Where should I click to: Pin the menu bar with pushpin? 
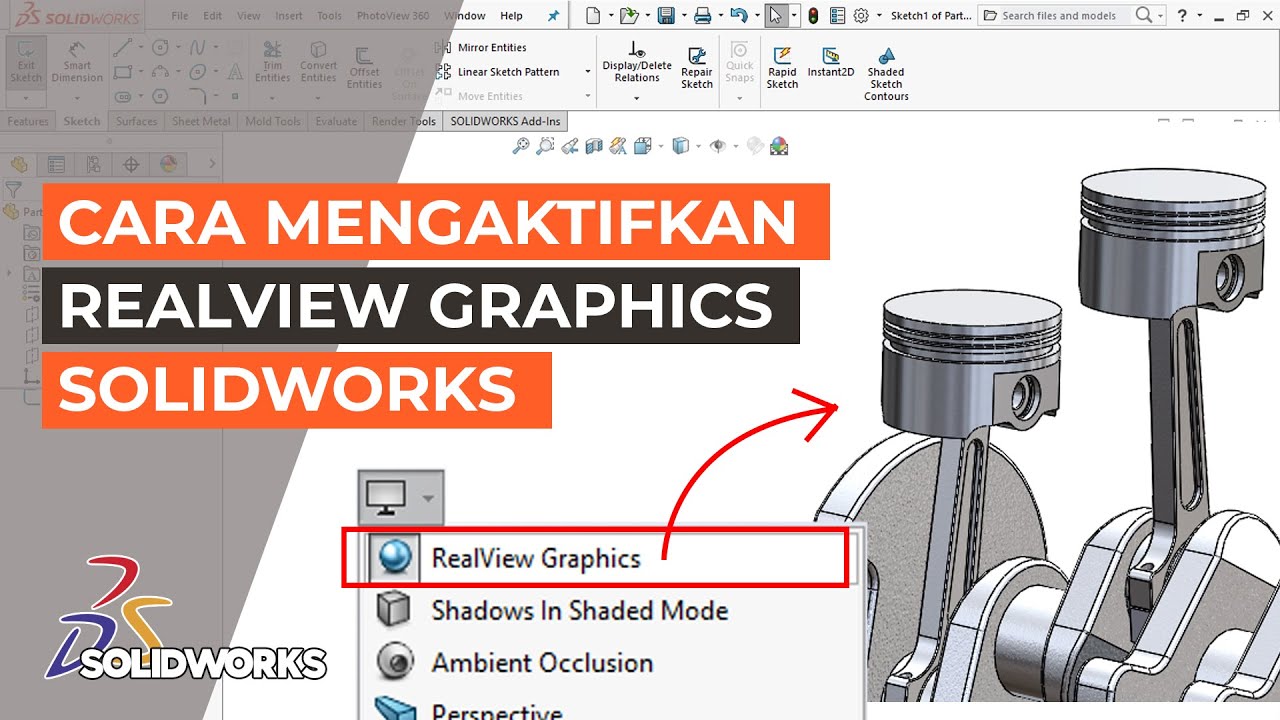click(553, 16)
